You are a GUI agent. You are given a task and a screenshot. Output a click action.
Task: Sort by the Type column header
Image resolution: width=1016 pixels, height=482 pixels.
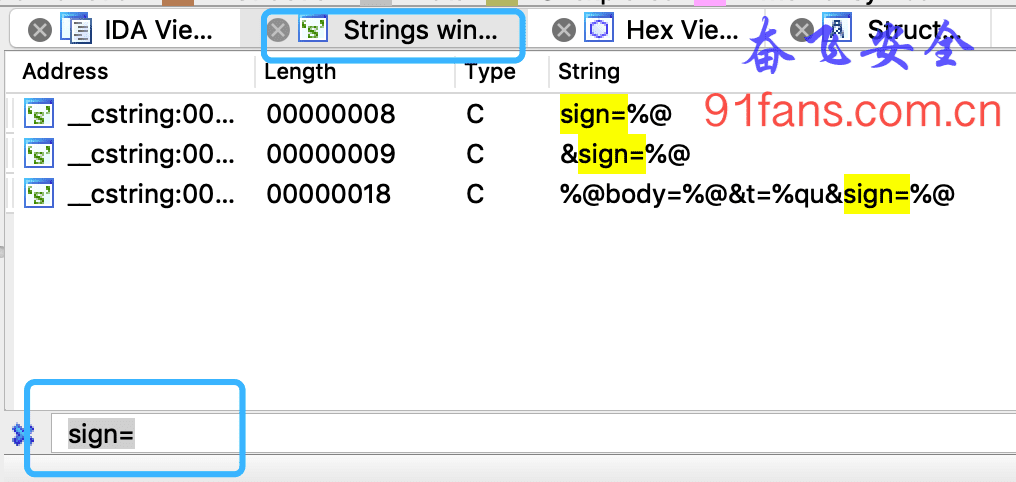[x=491, y=71]
